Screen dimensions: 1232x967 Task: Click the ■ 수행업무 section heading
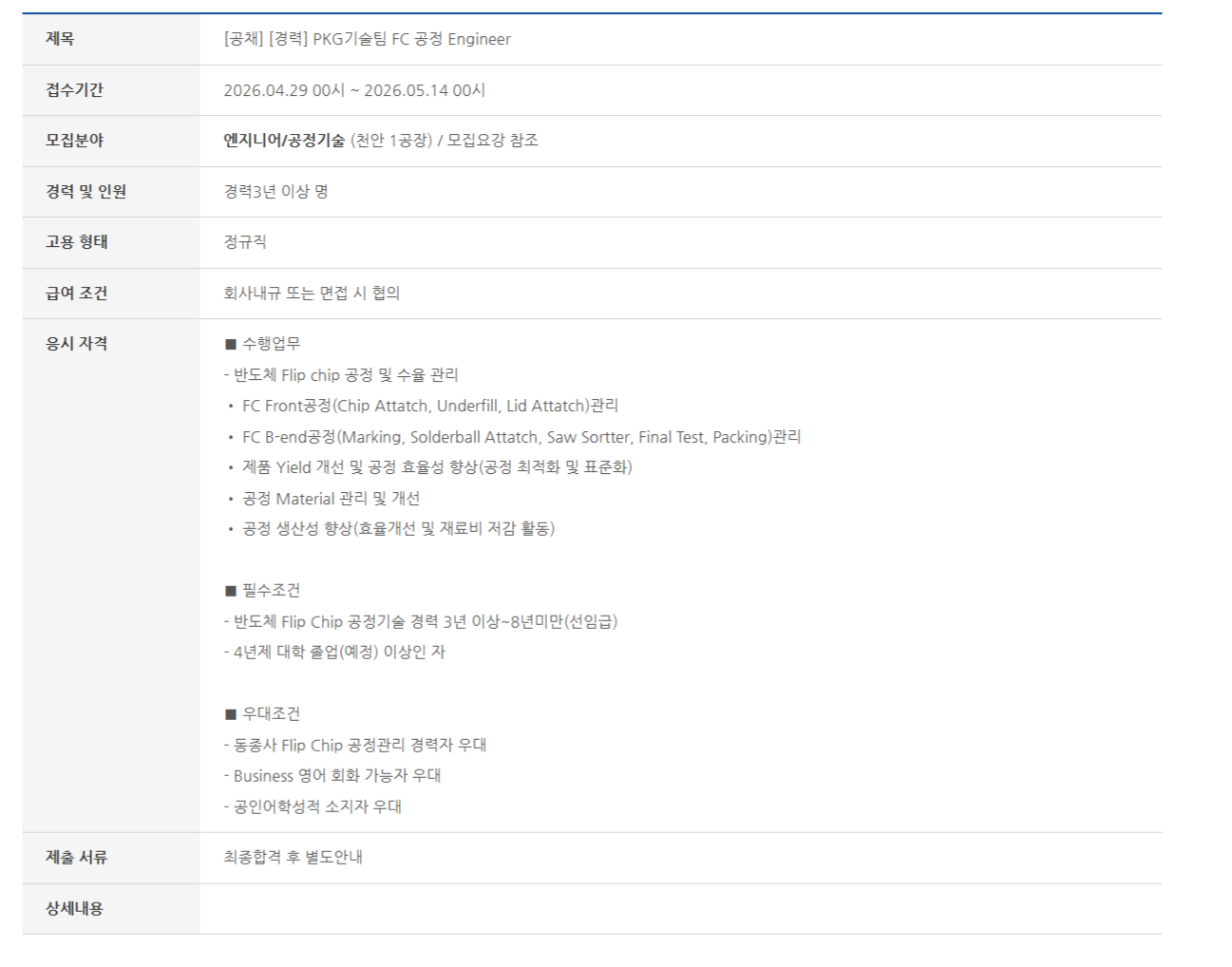(262, 344)
